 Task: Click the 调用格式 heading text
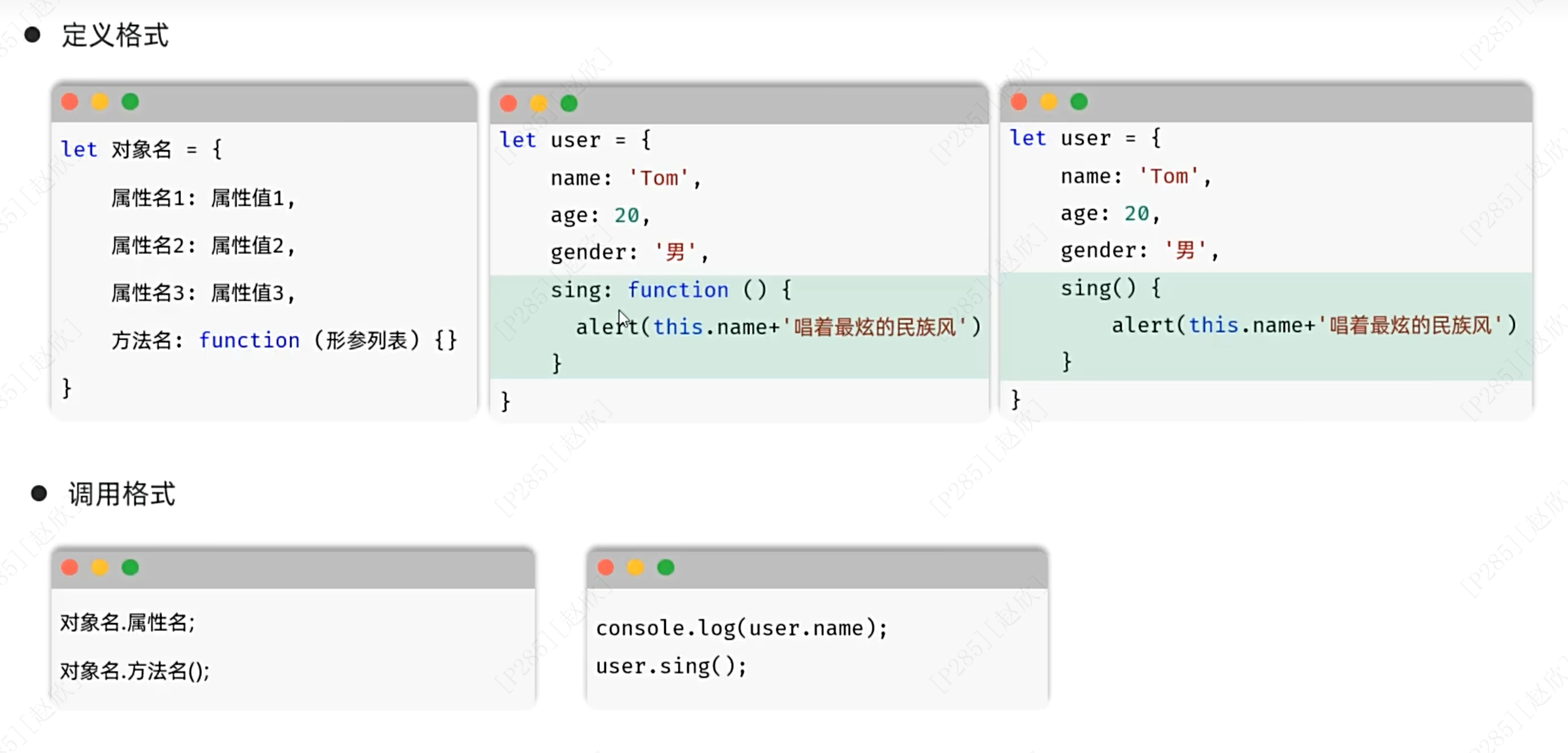(x=122, y=493)
